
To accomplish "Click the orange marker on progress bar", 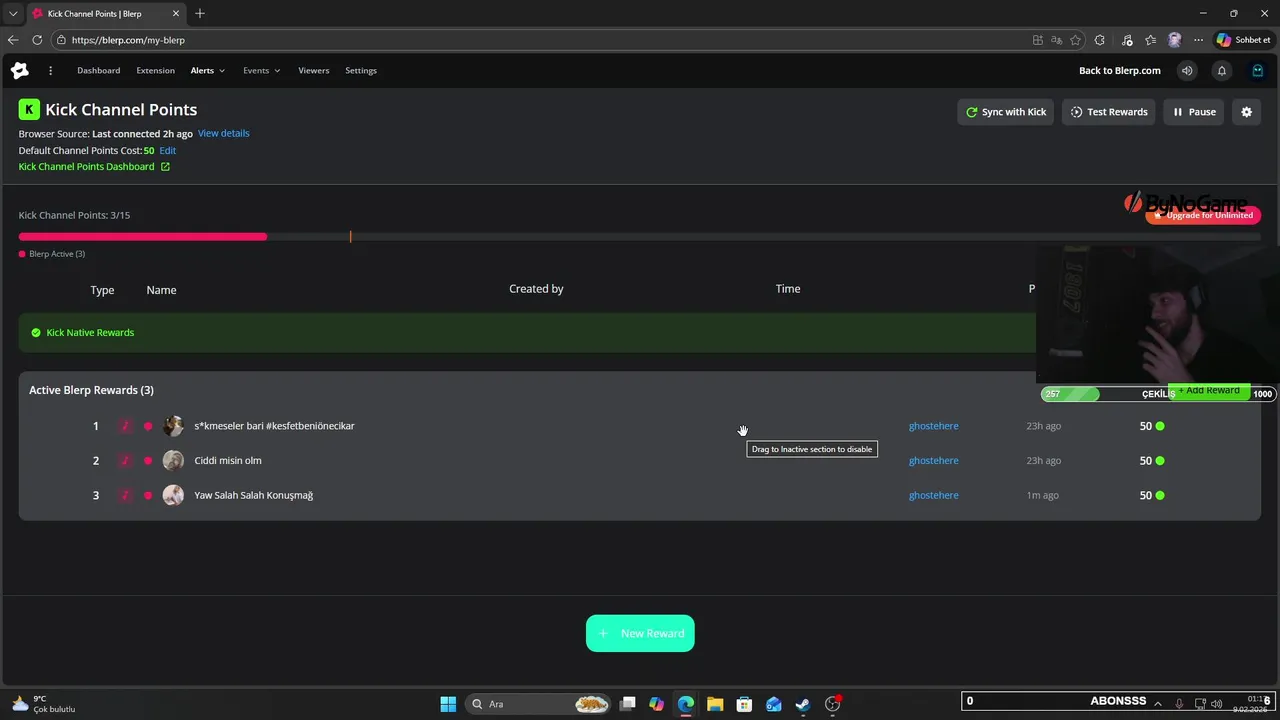I will [x=350, y=237].
